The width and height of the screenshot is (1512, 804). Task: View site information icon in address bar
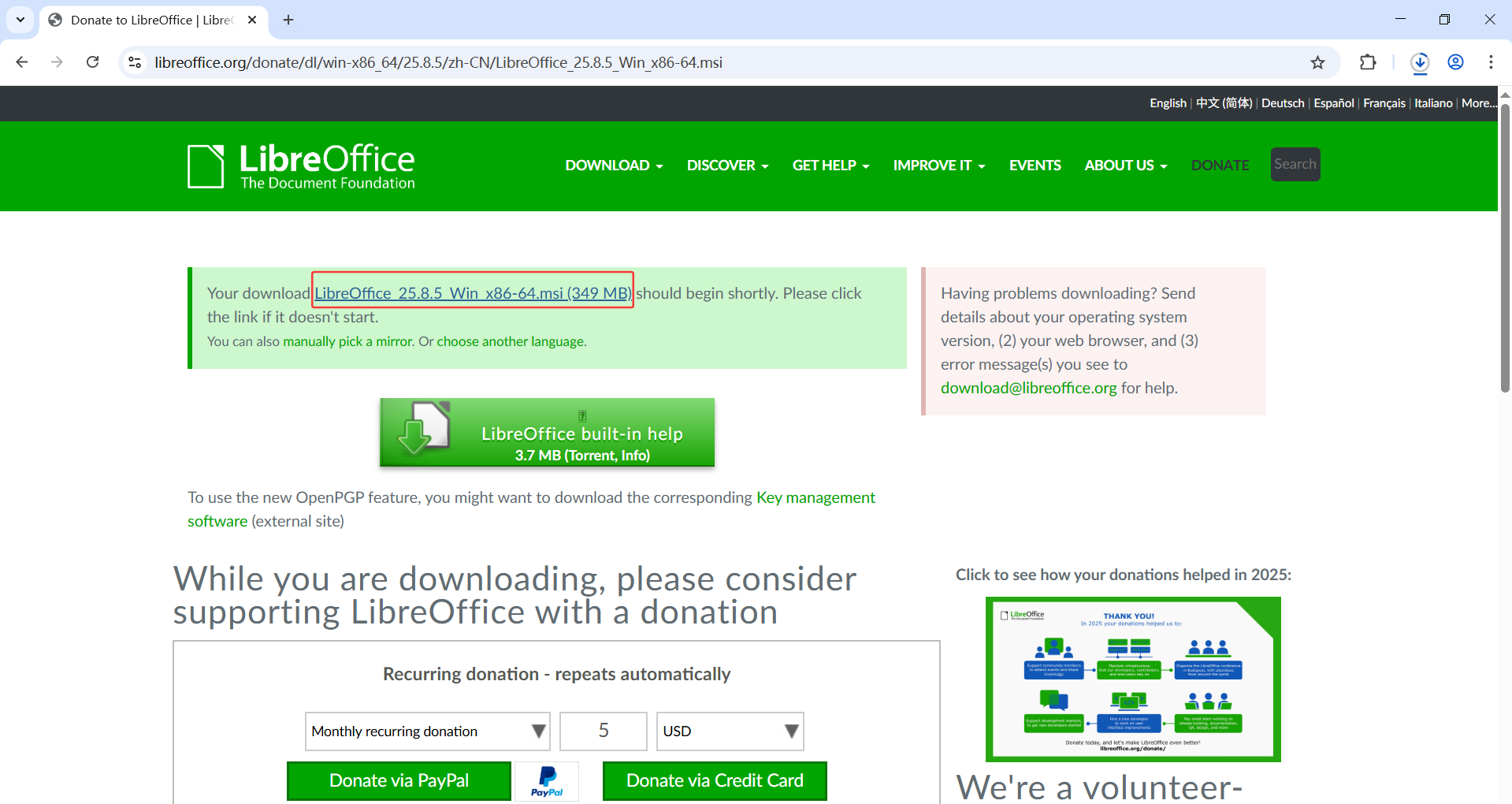[x=135, y=62]
